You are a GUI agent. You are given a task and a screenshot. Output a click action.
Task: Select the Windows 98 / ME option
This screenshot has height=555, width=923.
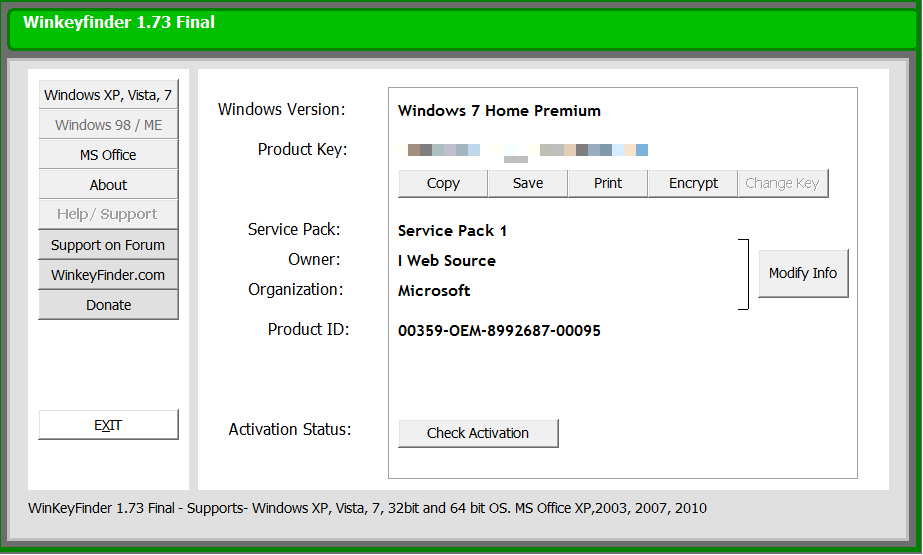click(108, 125)
